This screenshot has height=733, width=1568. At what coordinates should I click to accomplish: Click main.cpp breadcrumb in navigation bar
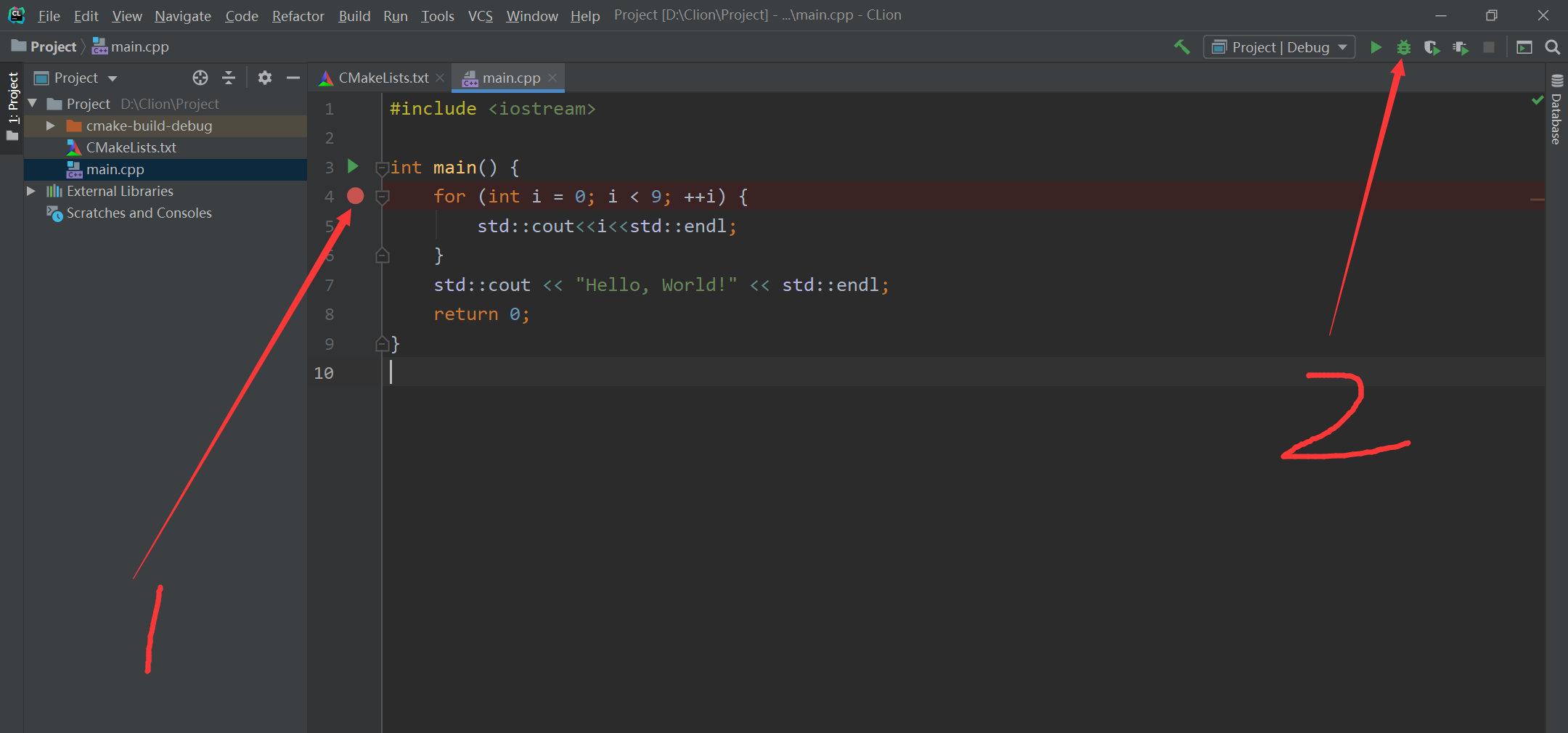131,46
